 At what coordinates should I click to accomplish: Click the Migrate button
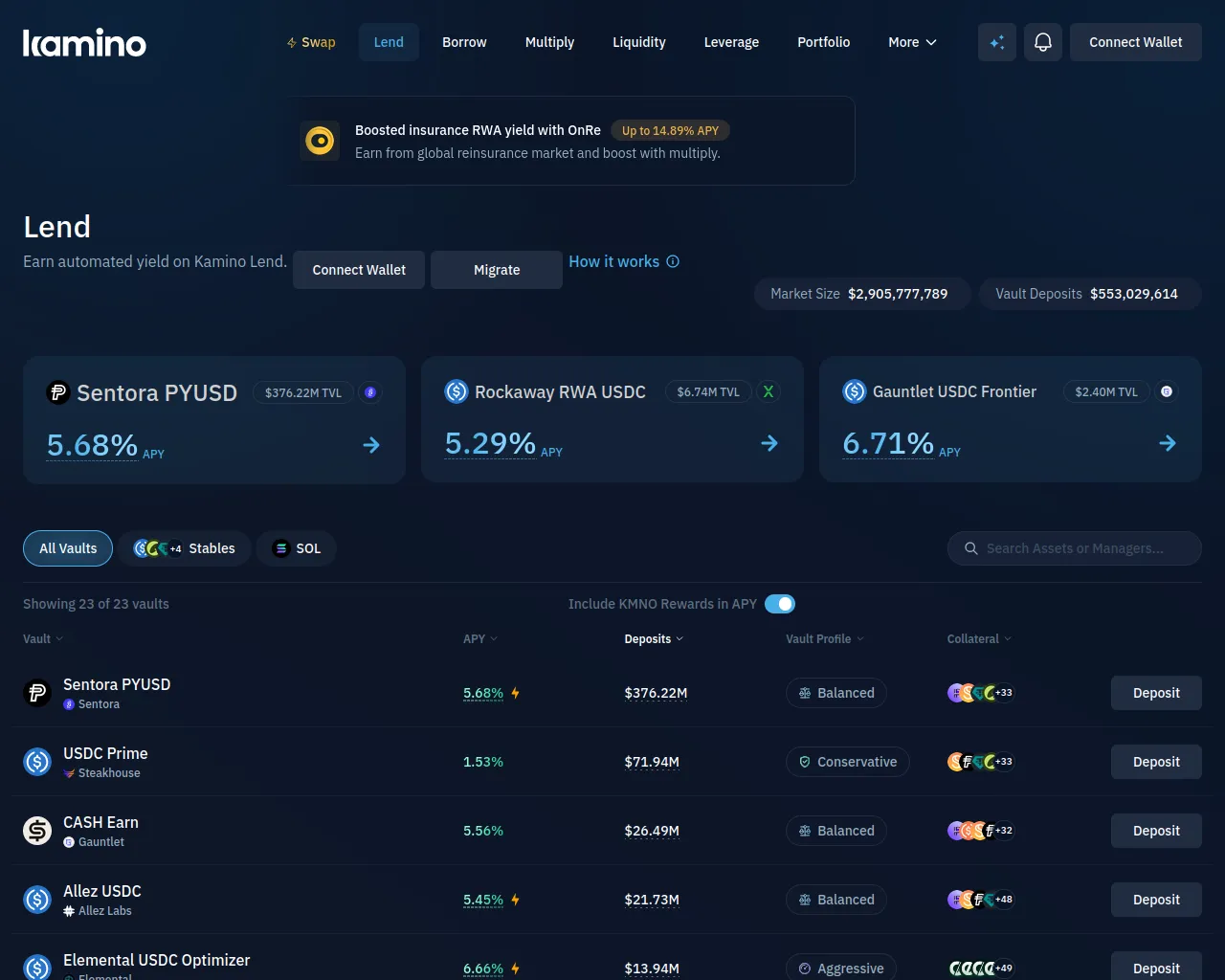click(x=497, y=270)
